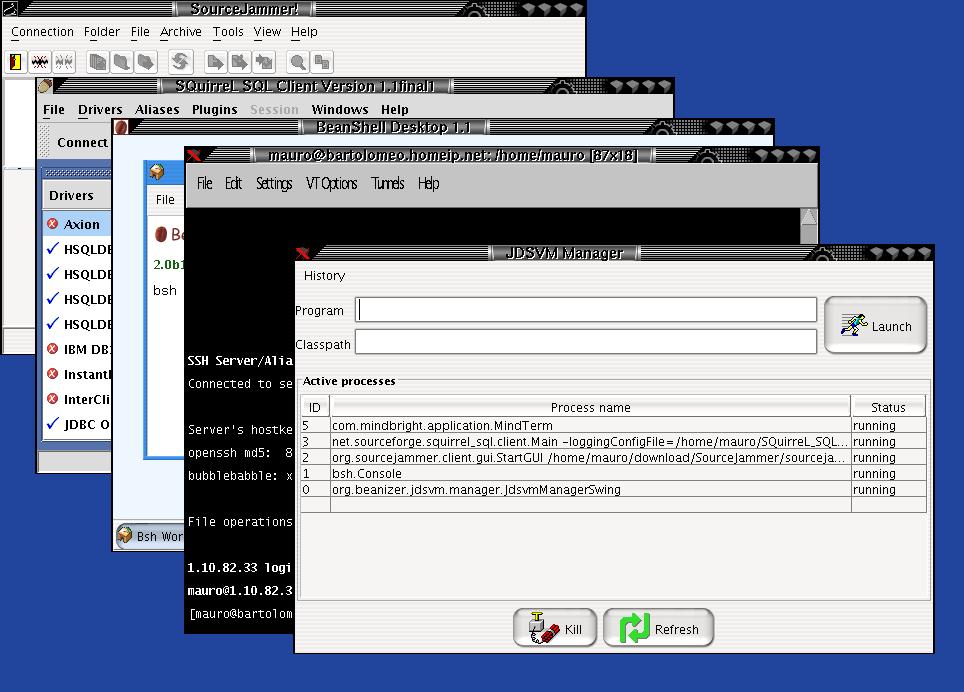
Task: Open the File menu in SQuirreL SQL Client
Action: click(53, 109)
